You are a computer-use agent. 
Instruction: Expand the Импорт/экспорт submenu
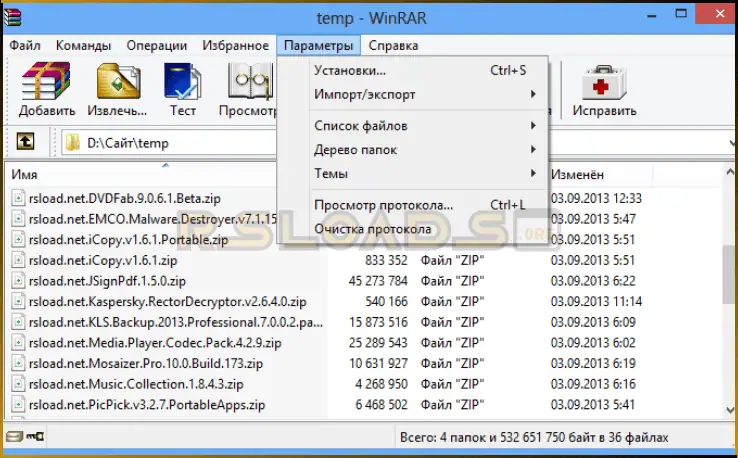pos(412,94)
